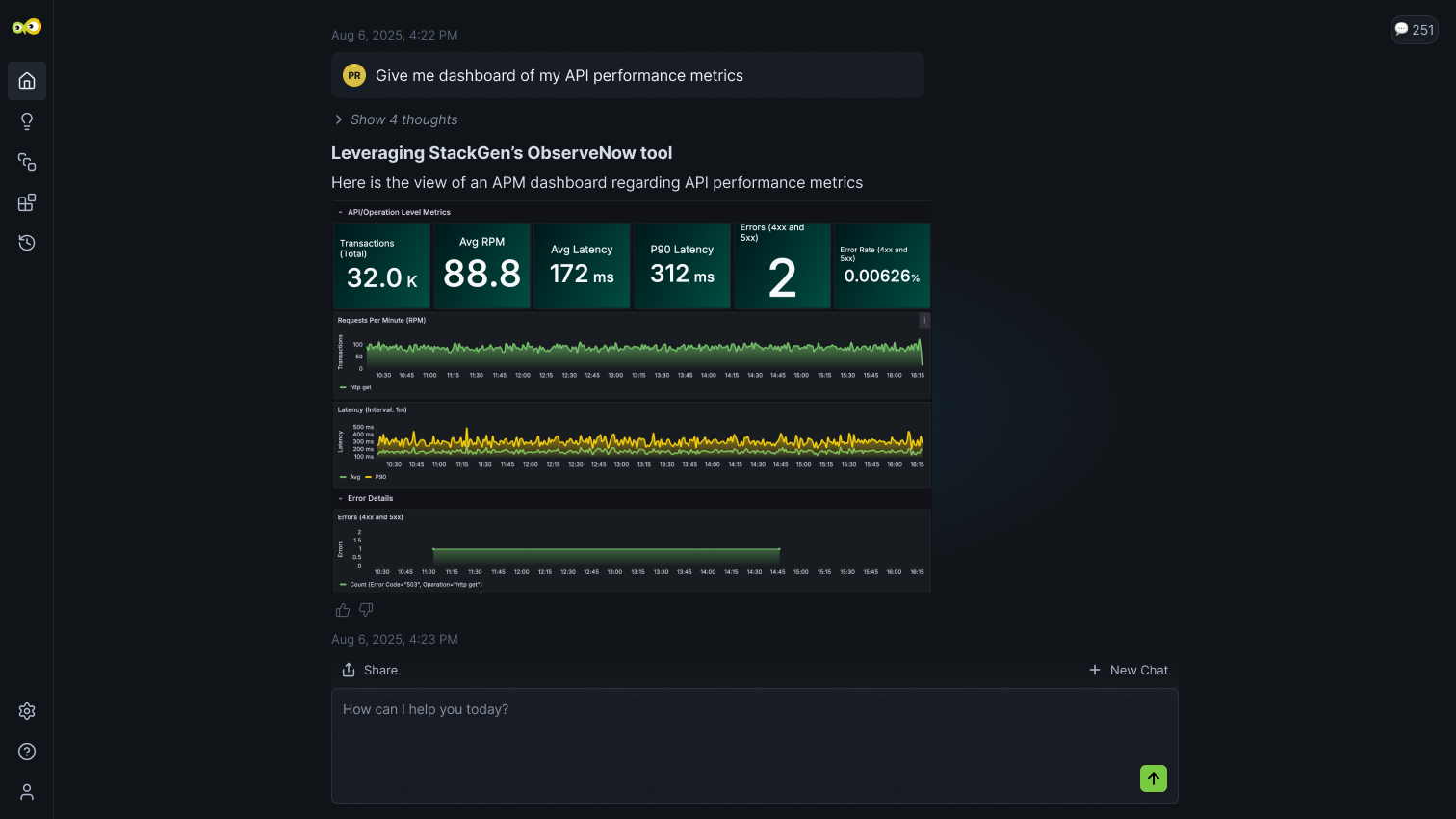Image resolution: width=1456 pixels, height=819 pixels.
Task: Click the Avg RPM 88.8 stat tile
Action: point(481,265)
